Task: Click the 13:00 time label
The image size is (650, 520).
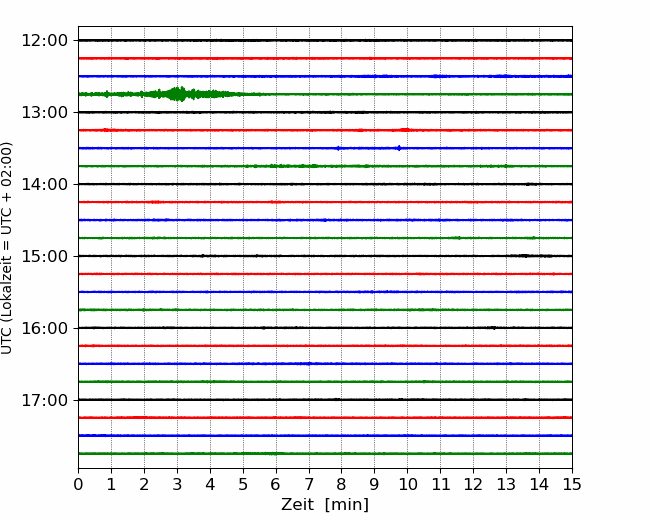Action: [x=44, y=112]
